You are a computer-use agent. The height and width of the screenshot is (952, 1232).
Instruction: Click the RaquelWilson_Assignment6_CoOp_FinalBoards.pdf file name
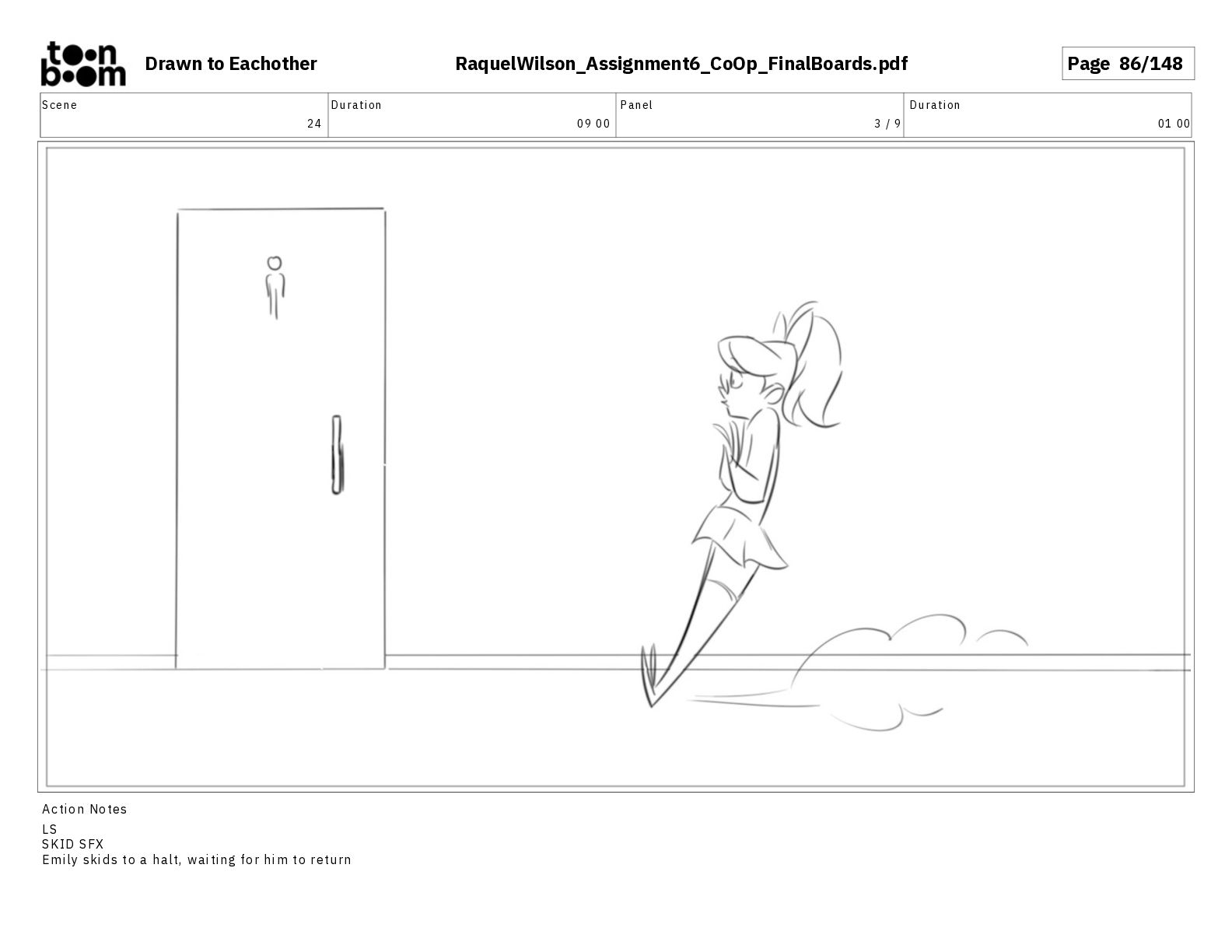pos(681,64)
